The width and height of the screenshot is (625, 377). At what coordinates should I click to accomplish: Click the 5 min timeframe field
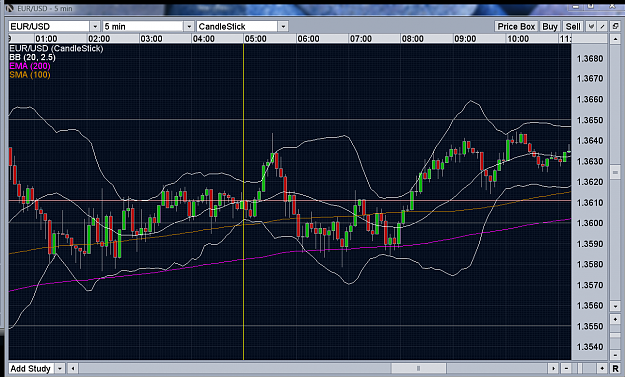[143, 27]
